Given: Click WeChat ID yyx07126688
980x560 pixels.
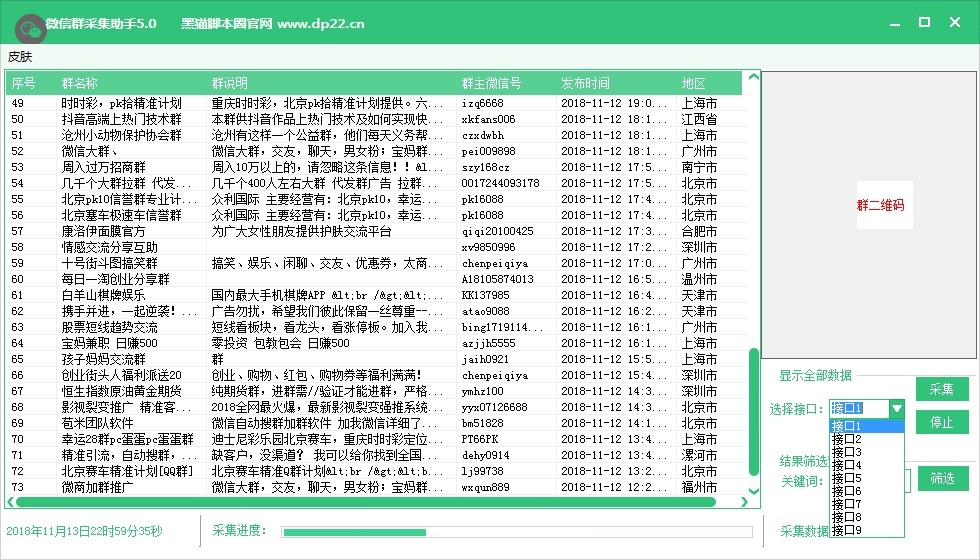Looking at the screenshot, I should tap(494, 408).
